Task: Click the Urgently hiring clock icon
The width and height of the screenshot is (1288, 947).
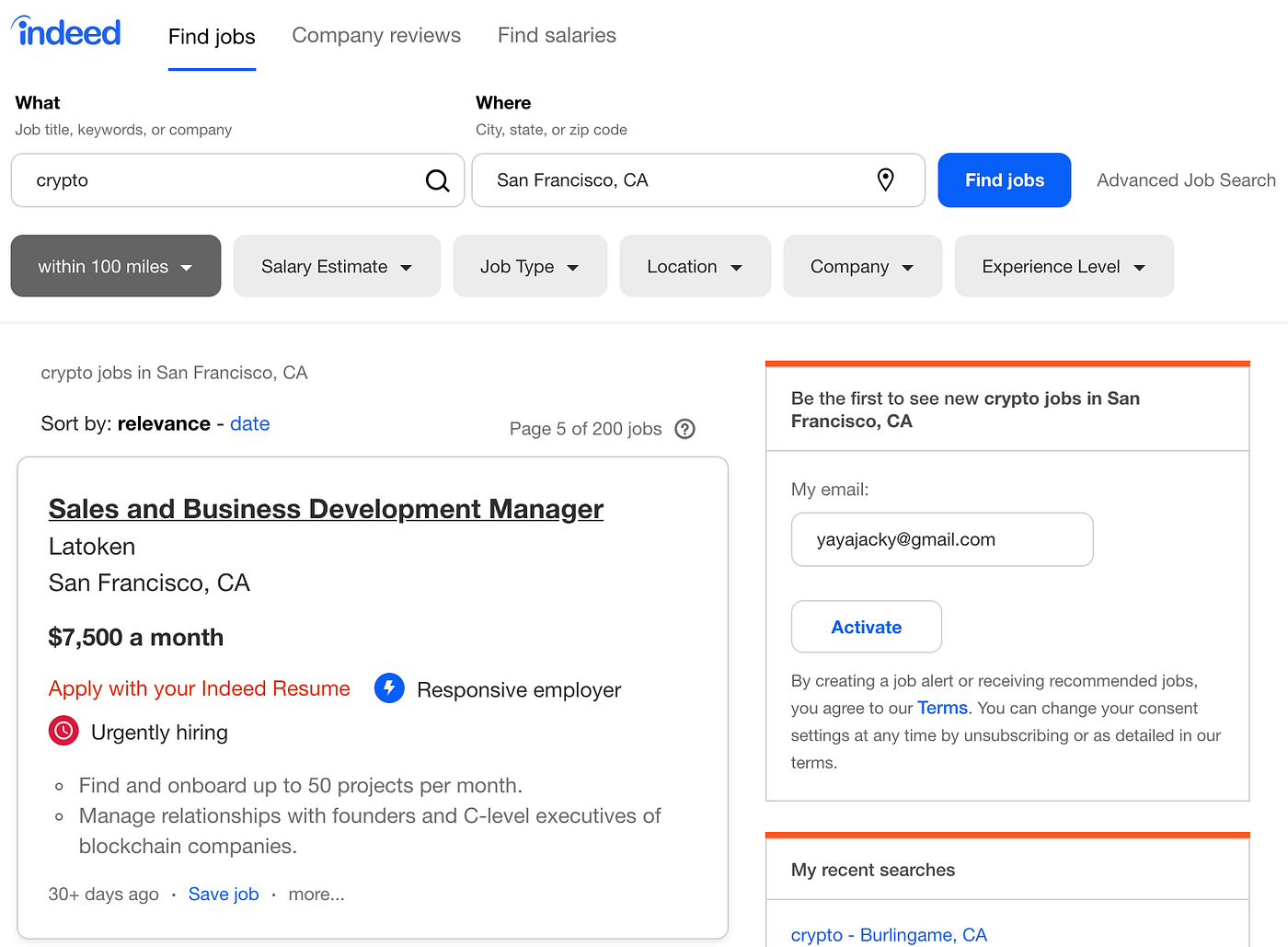Action: tap(63, 732)
